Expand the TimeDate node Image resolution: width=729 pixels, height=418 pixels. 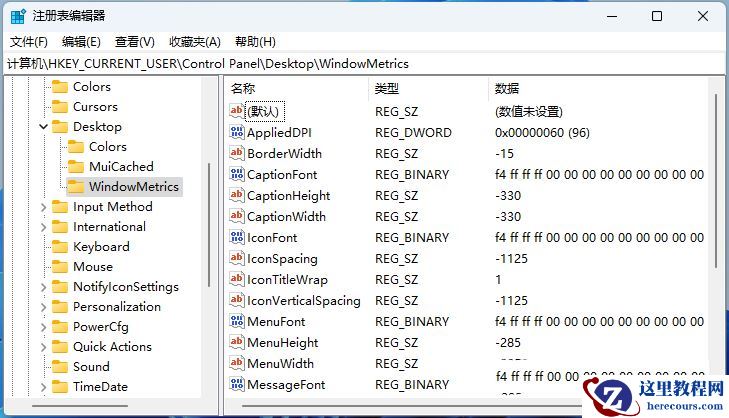pos(43,386)
